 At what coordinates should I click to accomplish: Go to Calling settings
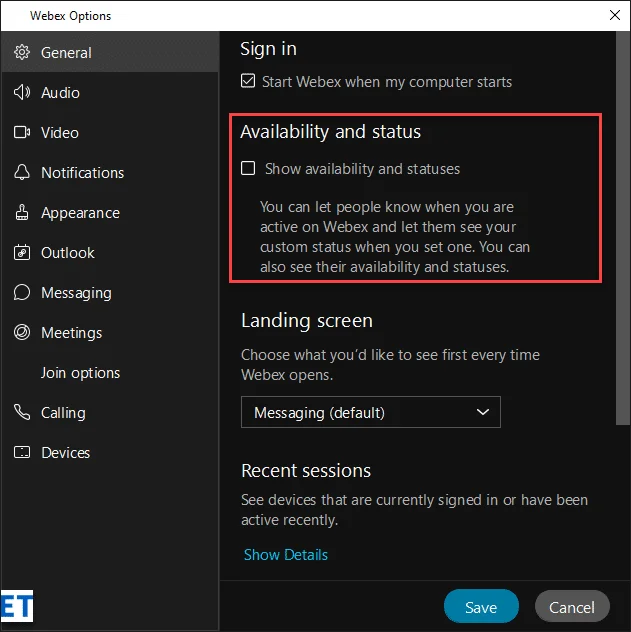[x=110, y=412]
